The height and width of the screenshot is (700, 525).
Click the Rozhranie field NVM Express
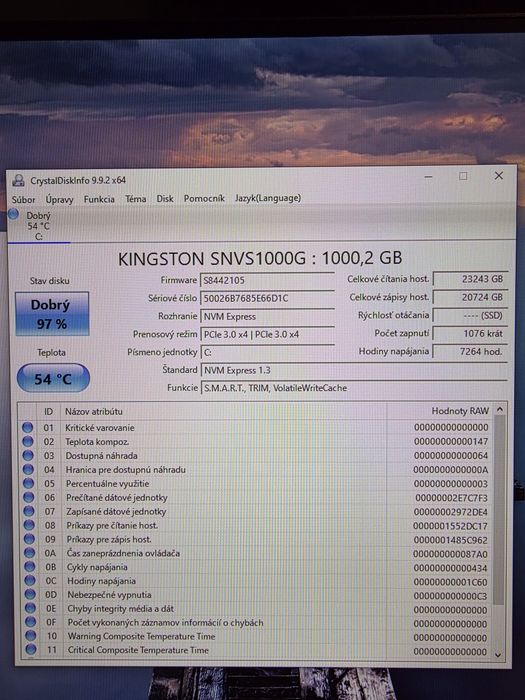point(267,317)
